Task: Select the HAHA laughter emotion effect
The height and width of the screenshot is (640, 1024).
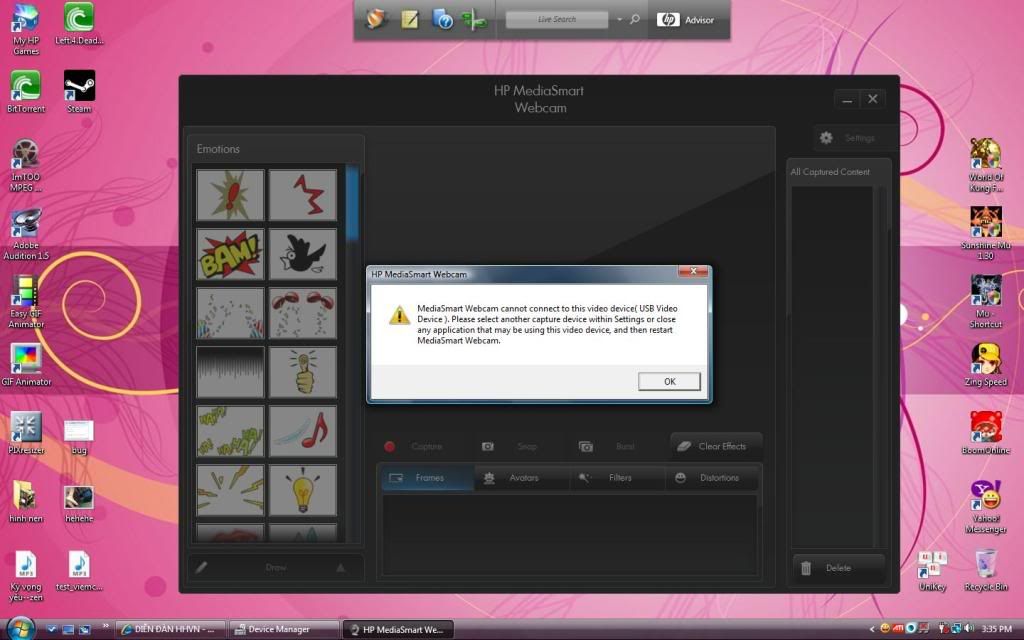Action: 231,431
